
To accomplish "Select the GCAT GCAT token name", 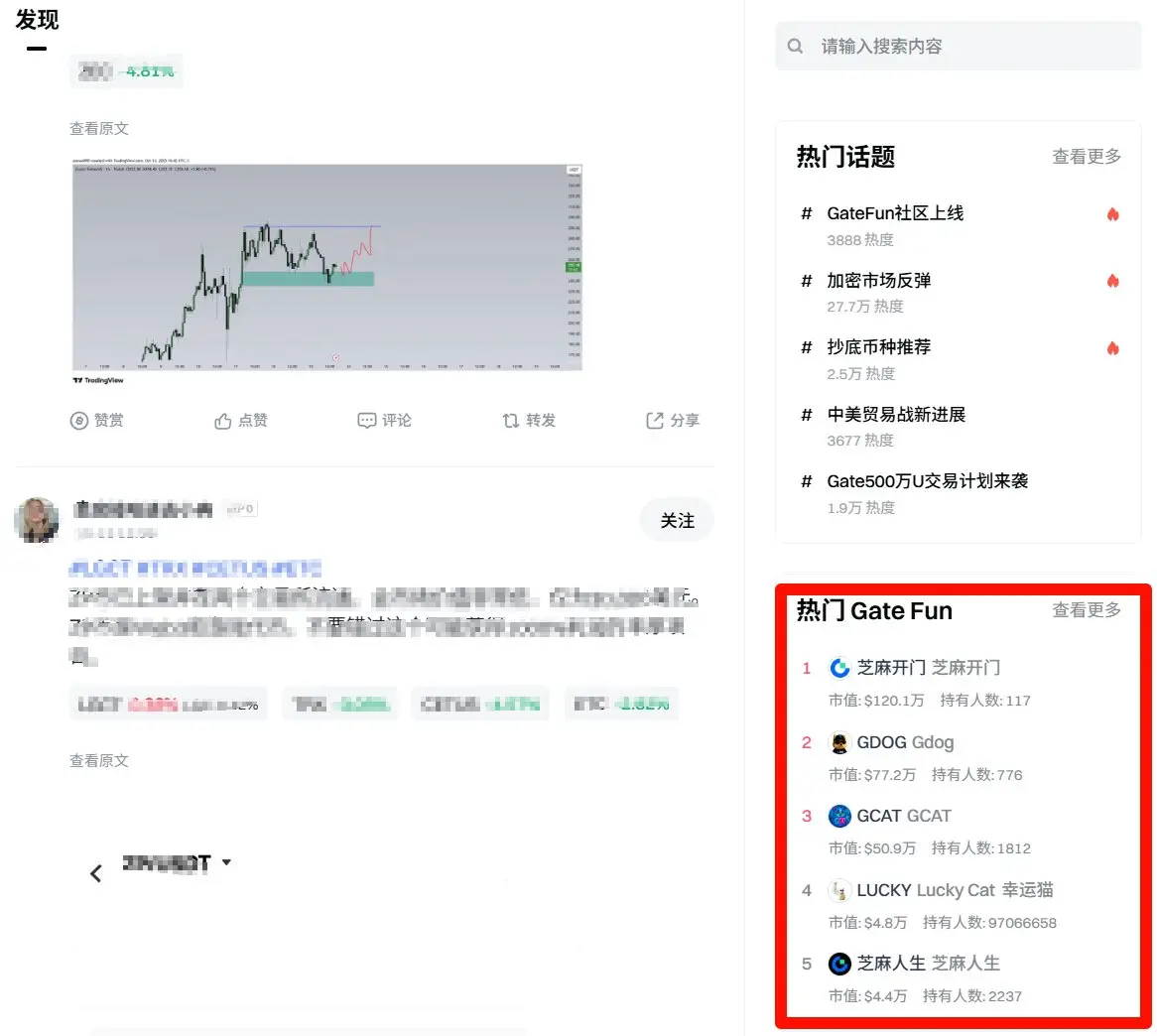I will 904,816.
